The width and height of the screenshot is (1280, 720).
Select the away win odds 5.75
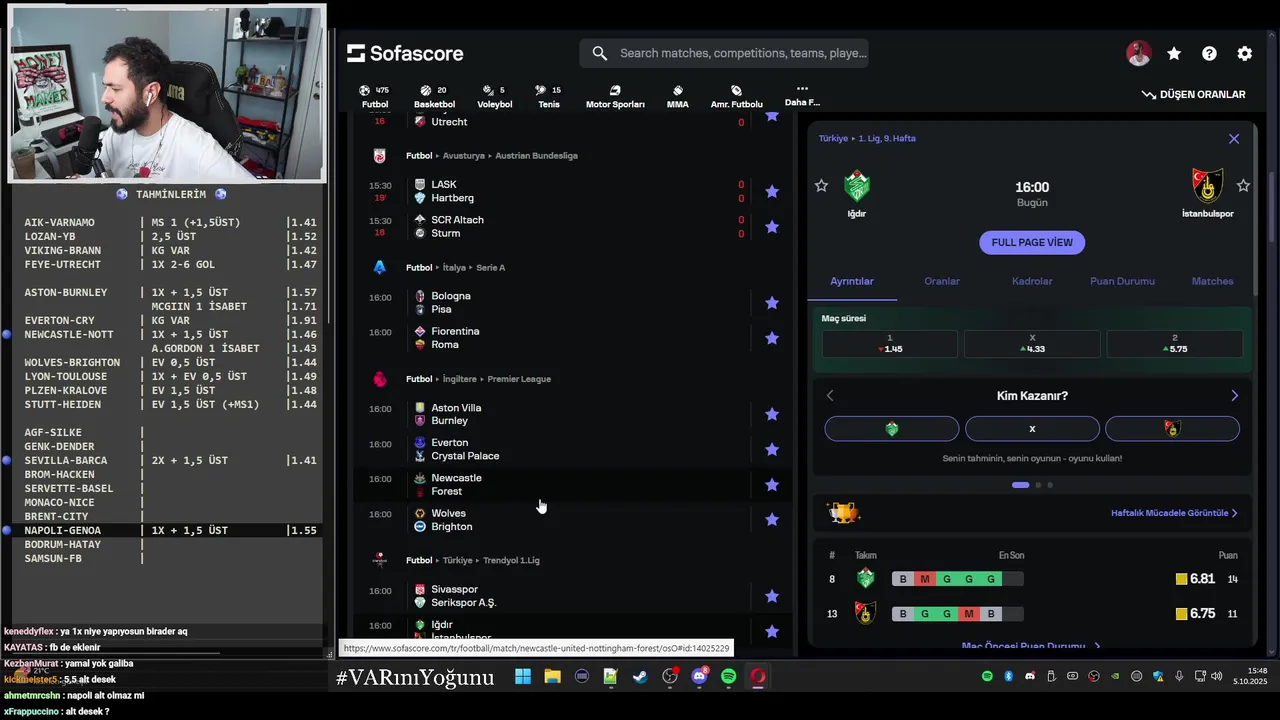[x=1174, y=344]
